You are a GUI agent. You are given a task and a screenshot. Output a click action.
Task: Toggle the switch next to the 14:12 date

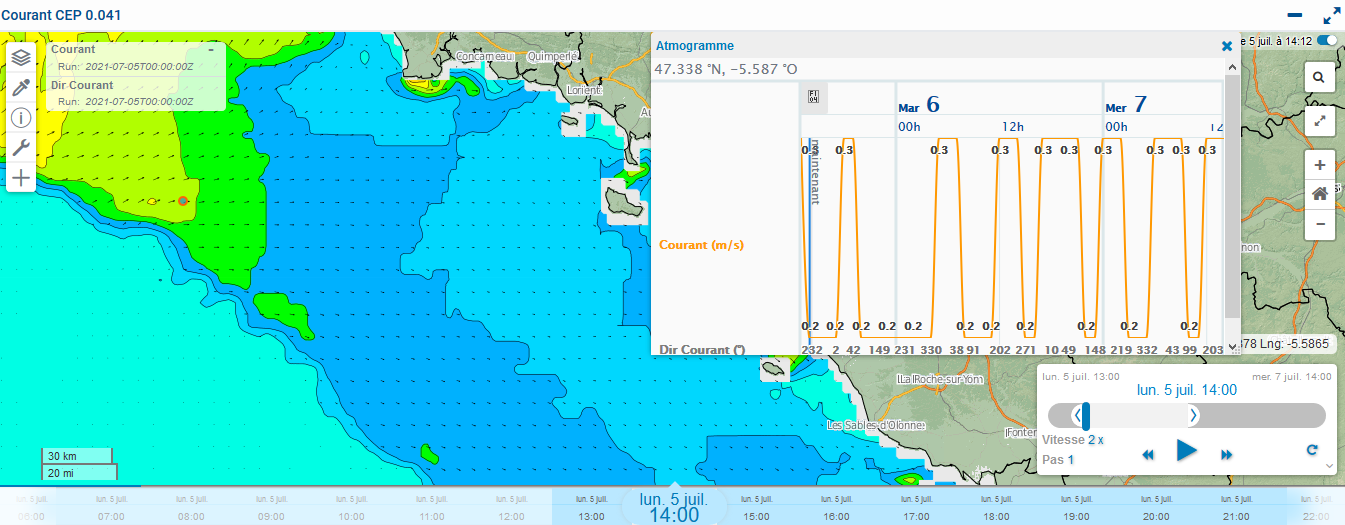click(x=1328, y=41)
